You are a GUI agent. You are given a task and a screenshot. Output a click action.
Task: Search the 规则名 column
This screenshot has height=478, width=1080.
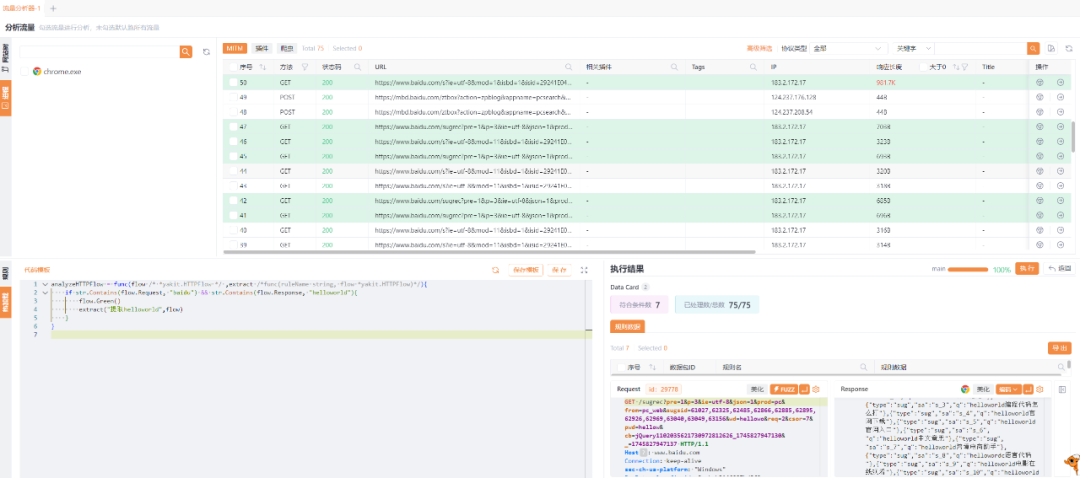pyautogui.click(x=862, y=367)
